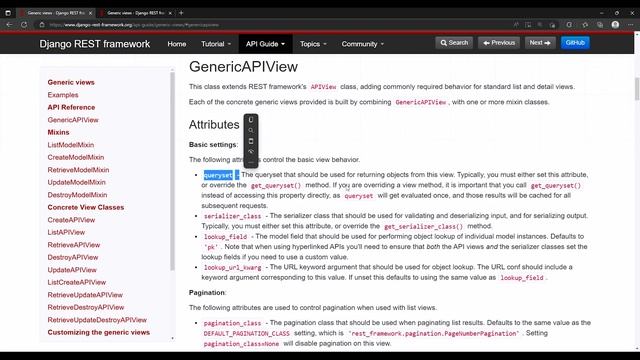Open the Mixins sidebar heading
Viewport: 640px width, 360px height.
pos(58,132)
